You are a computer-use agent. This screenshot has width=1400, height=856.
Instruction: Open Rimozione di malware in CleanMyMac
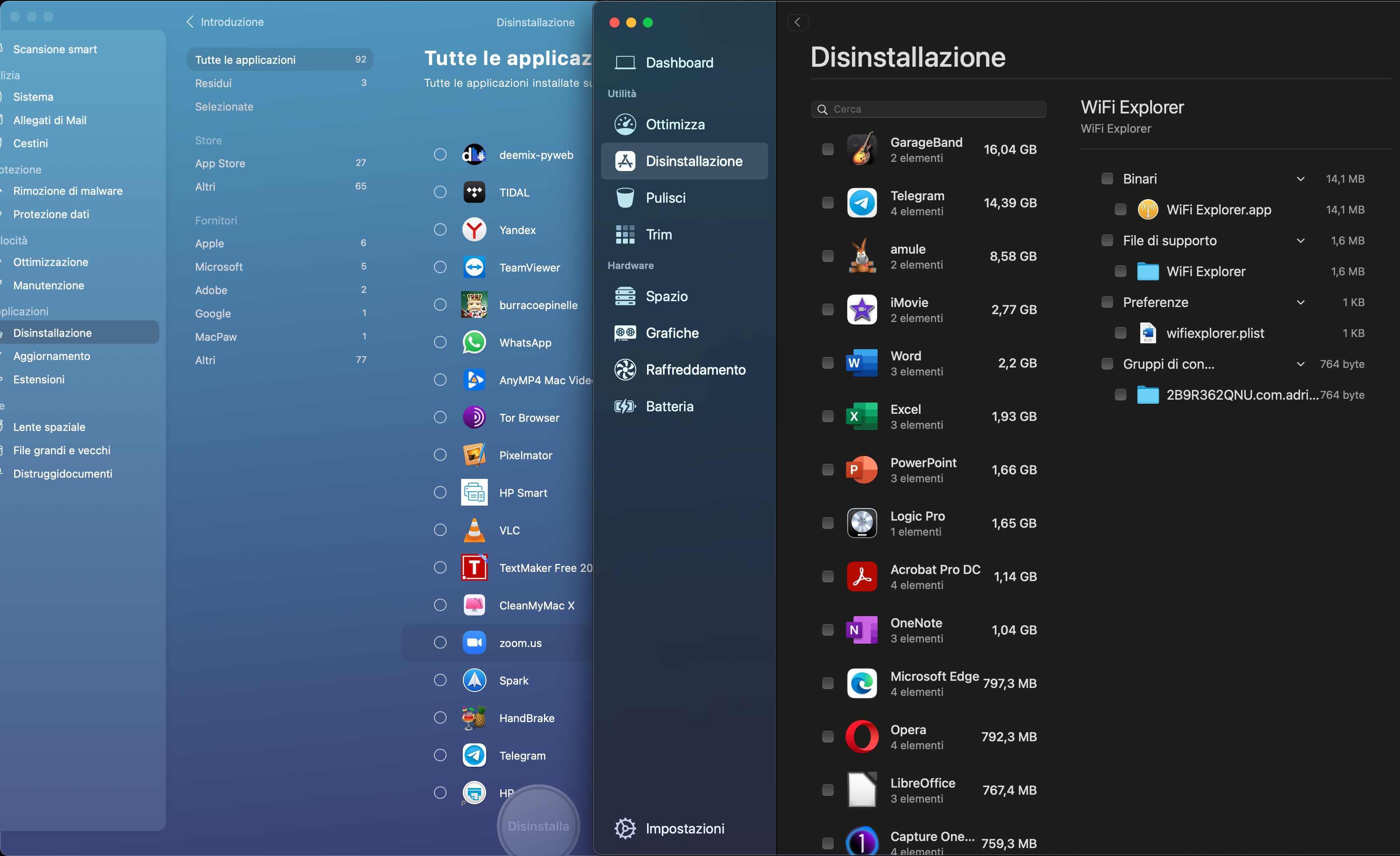pyautogui.click(x=80, y=191)
